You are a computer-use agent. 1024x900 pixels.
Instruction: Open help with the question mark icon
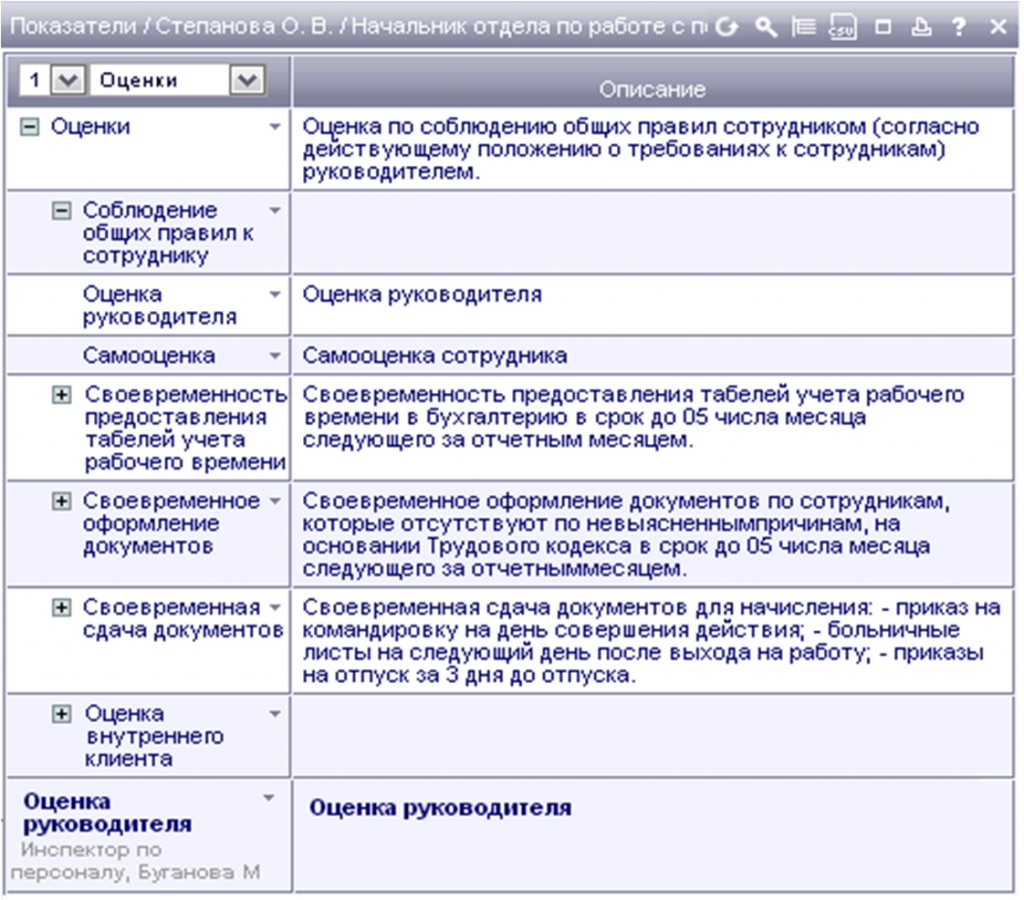(x=959, y=27)
